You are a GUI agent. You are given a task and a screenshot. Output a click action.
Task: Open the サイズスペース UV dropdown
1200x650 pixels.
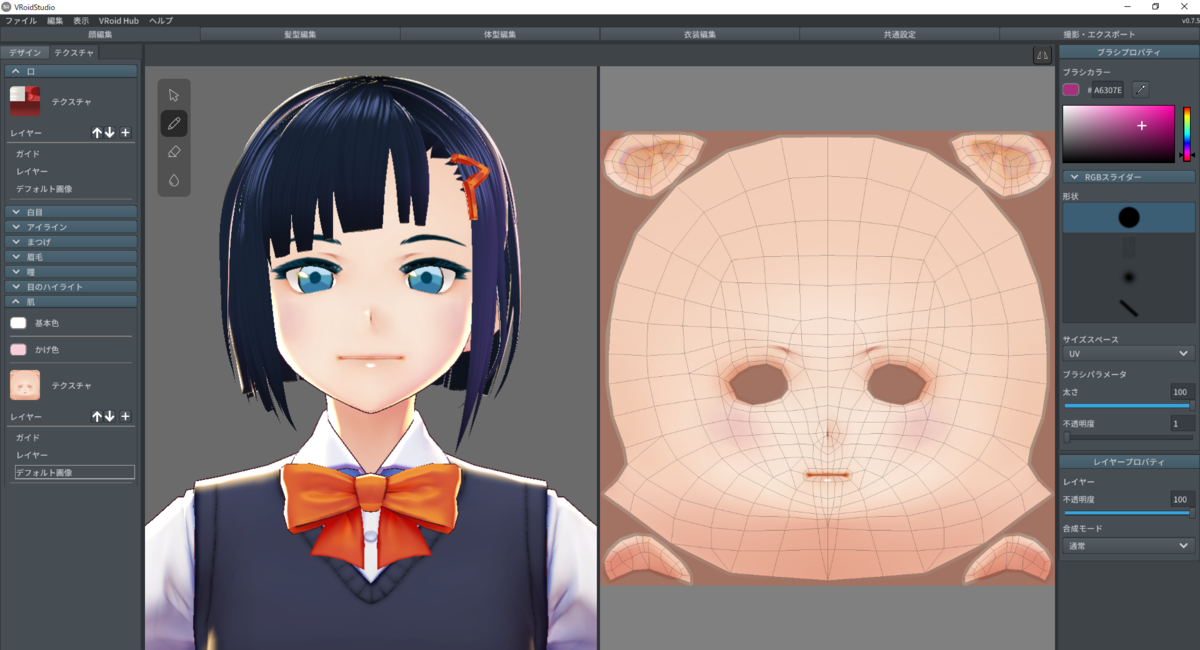[x=1128, y=353]
